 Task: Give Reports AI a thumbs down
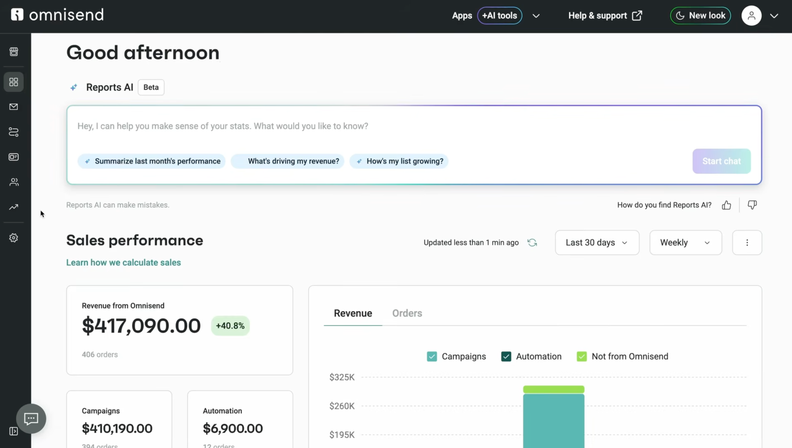[752, 205]
